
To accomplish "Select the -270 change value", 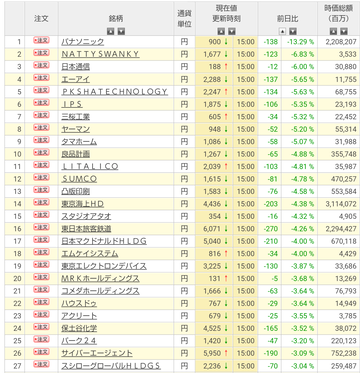I will click(270, 229).
